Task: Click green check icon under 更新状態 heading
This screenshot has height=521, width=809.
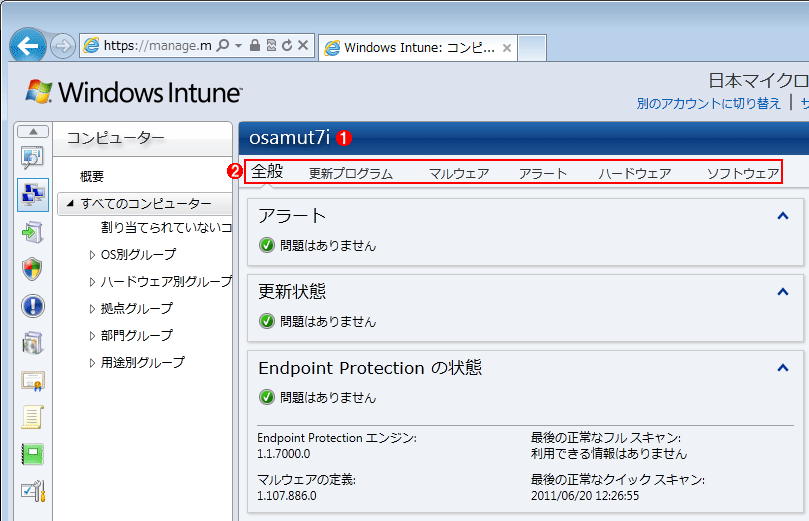Action: point(267,321)
